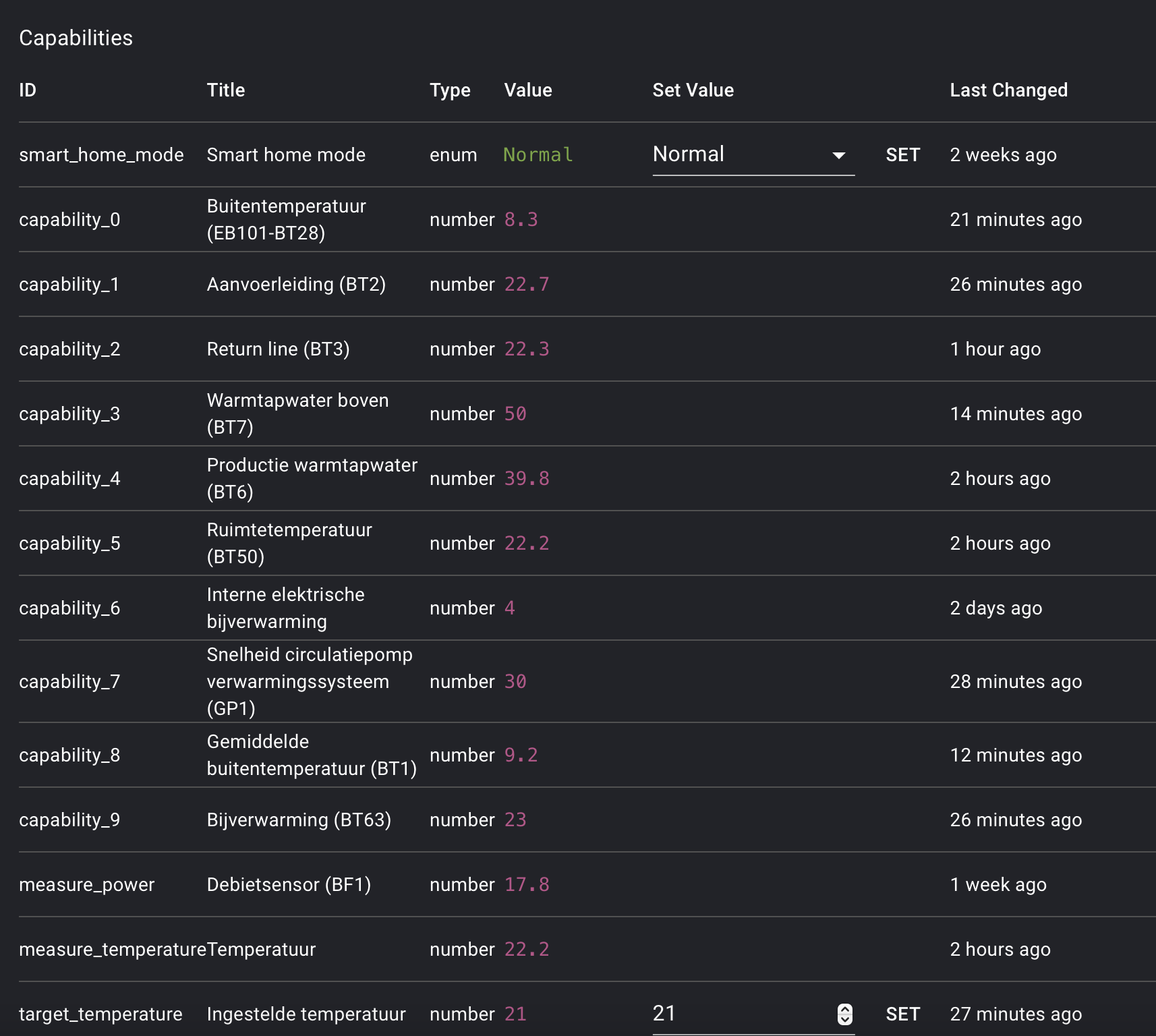The image size is (1156, 1036).
Task: Click the Value column header
Action: point(528,90)
